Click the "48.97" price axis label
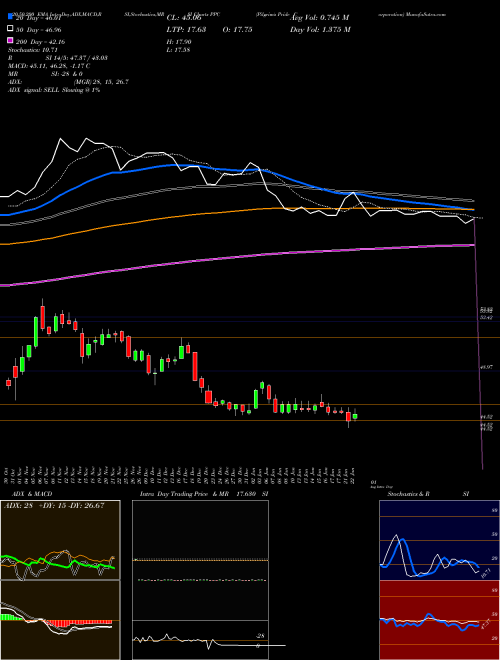The image size is (500, 660). [x=486, y=367]
